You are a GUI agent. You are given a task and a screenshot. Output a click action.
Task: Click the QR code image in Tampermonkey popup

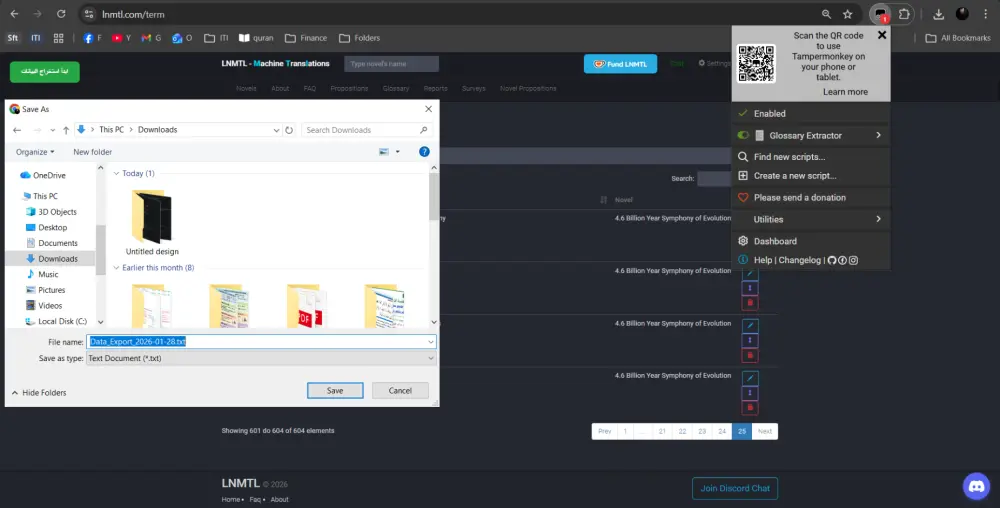(x=756, y=63)
